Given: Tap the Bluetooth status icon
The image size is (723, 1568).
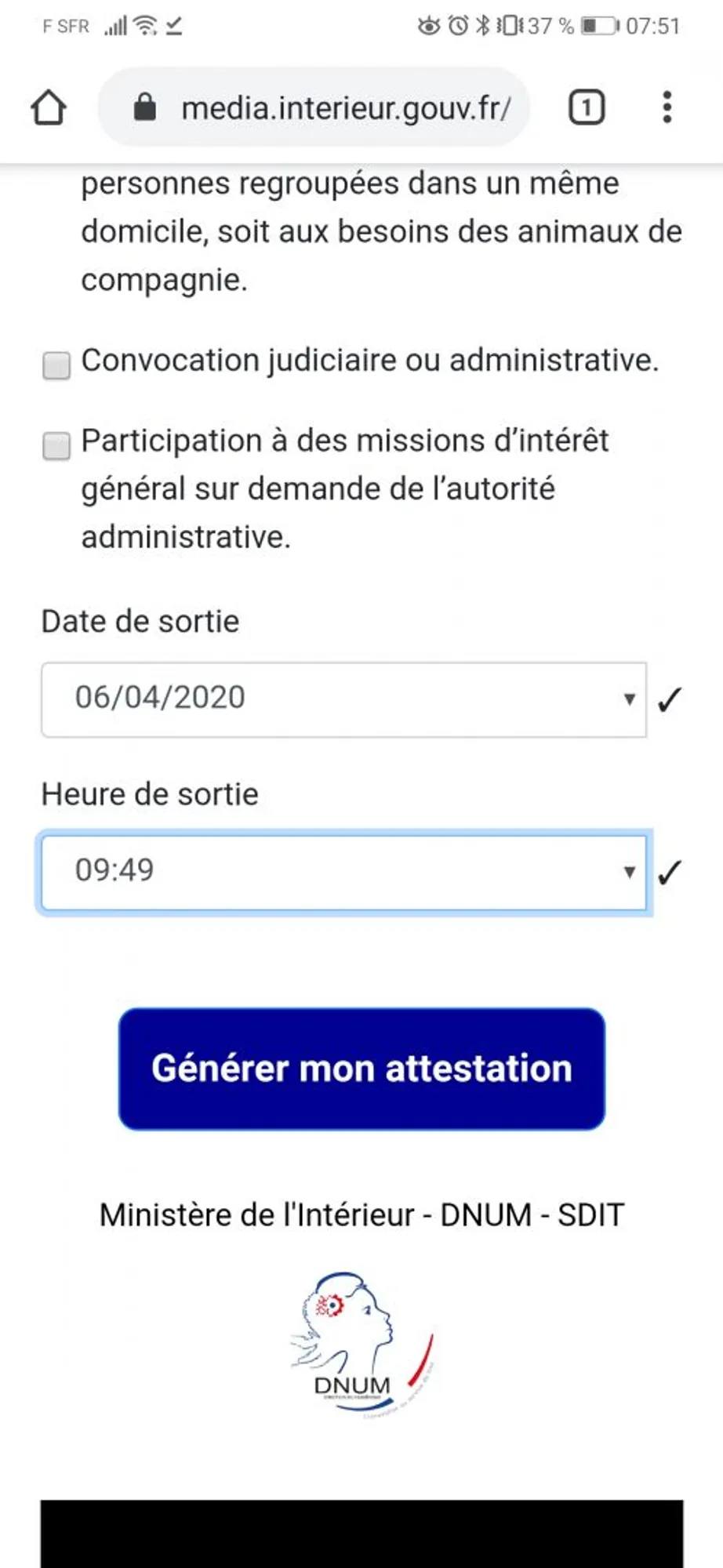Looking at the screenshot, I should click(482, 26).
